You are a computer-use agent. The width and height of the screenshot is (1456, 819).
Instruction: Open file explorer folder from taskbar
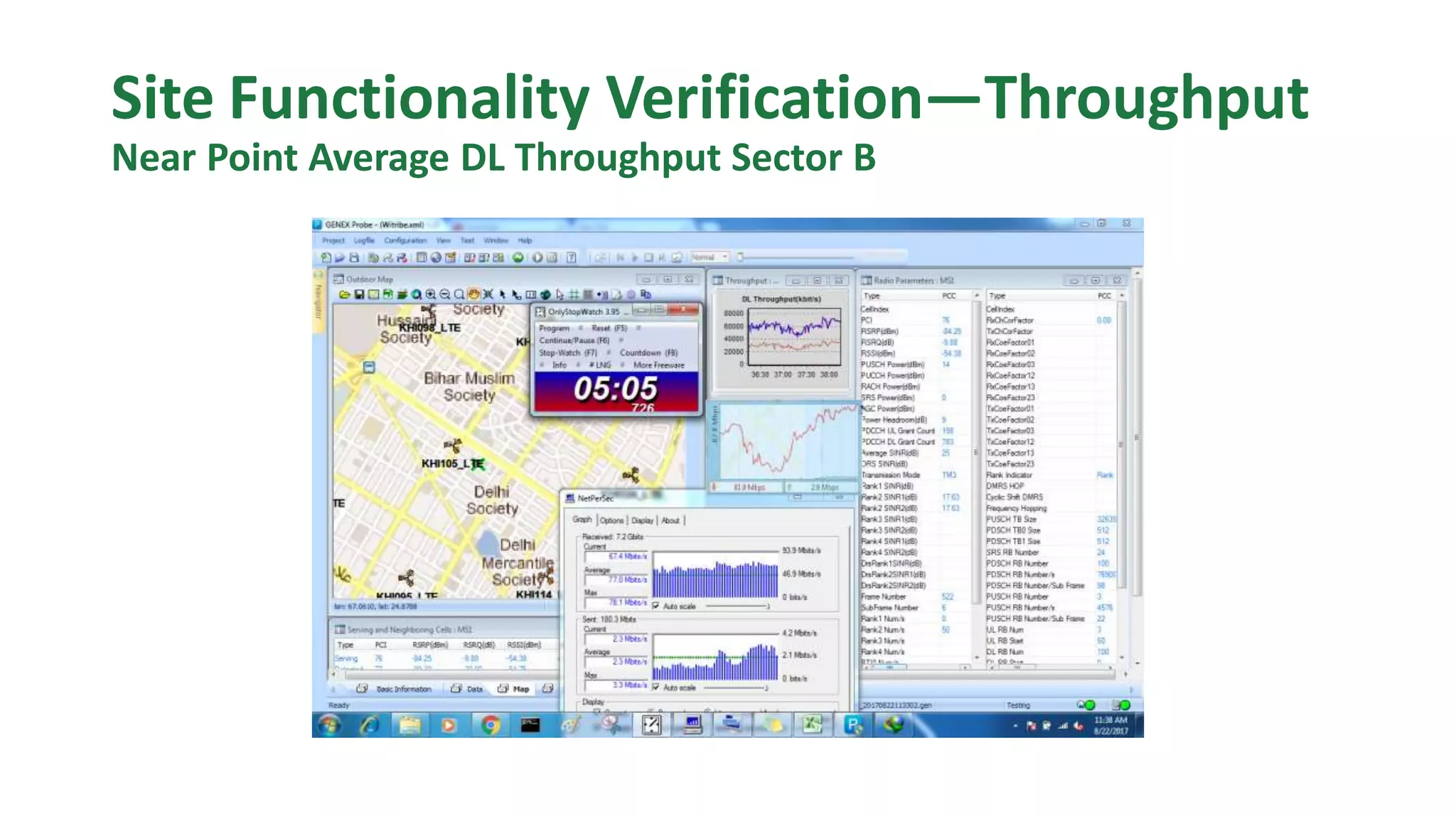tap(409, 724)
